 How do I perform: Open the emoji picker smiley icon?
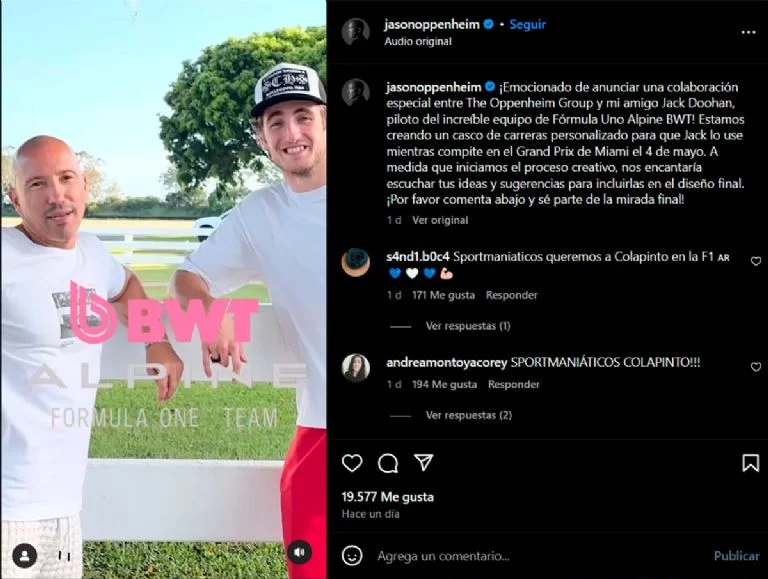click(352, 555)
